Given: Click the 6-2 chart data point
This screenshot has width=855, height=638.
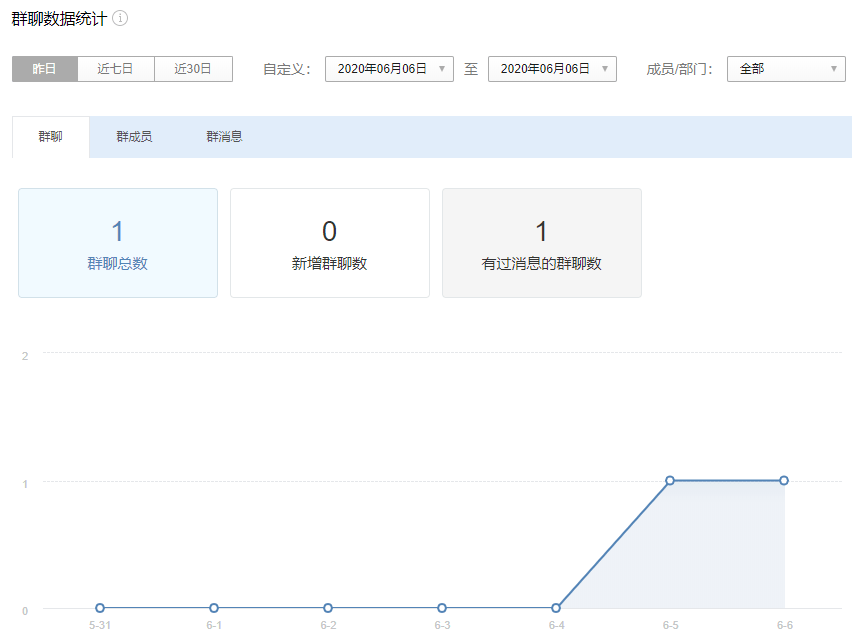Looking at the screenshot, I should [x=328, y=608].
